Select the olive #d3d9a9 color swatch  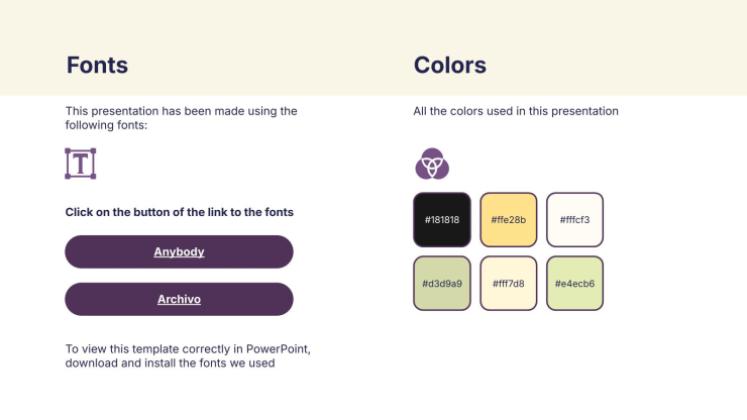pyautogui.click(x=442, y=283)
